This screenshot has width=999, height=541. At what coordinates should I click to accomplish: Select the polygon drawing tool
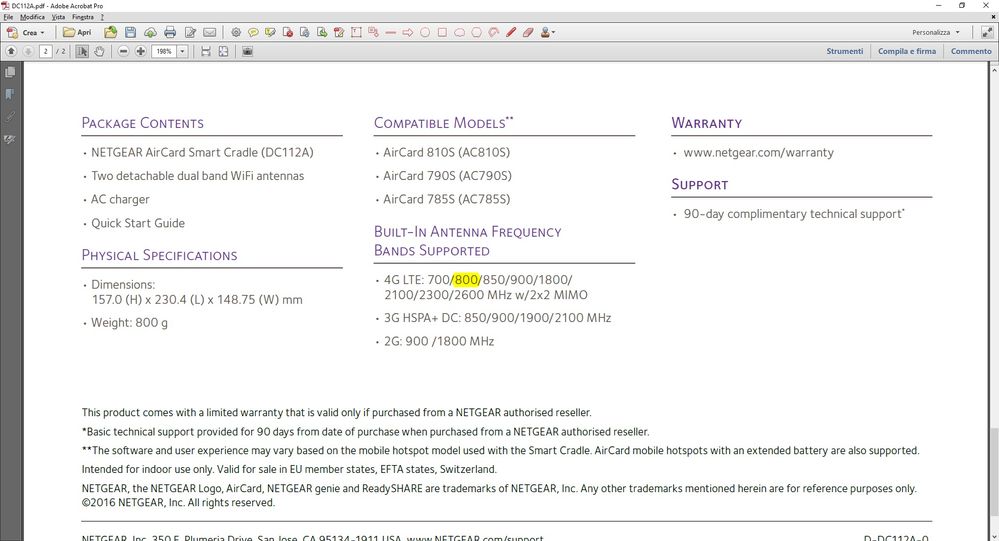tap(477, 32)
